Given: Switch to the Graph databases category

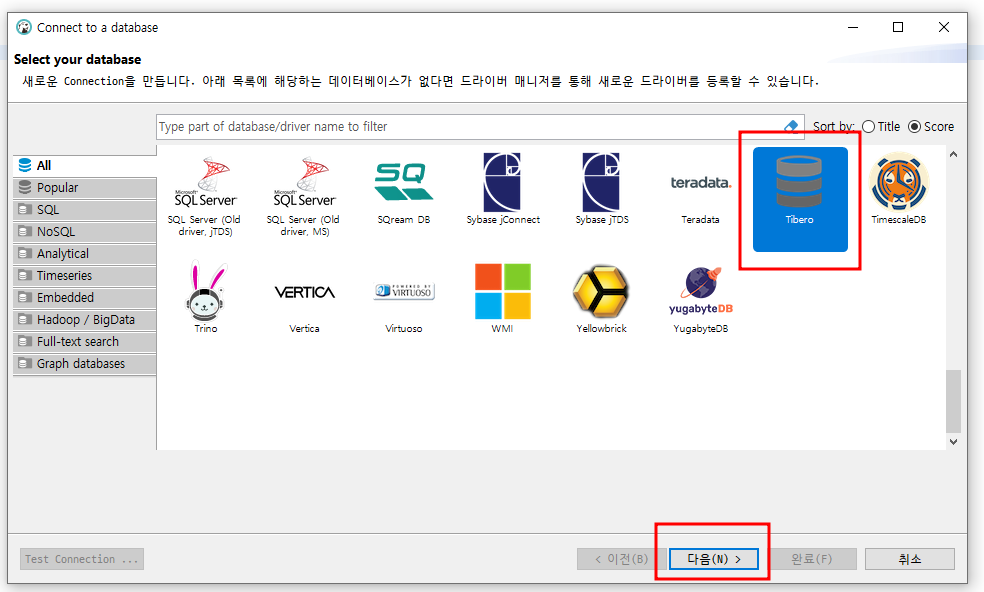Looking at the screenshot, I should [85, 363].
